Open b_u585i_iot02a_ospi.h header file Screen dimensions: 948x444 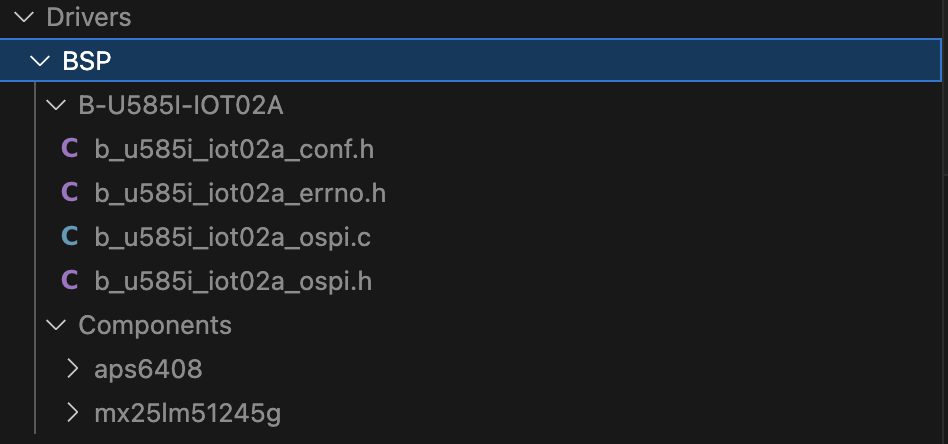coord(232,281)
